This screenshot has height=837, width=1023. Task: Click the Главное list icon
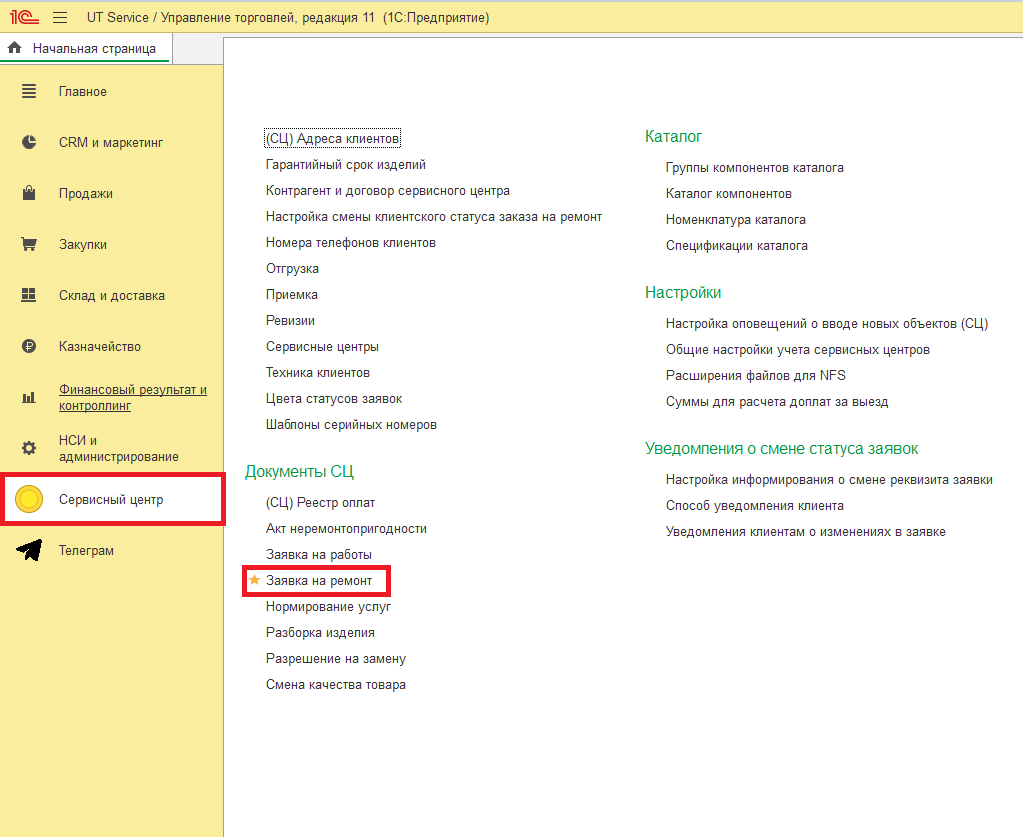point(29,92)
